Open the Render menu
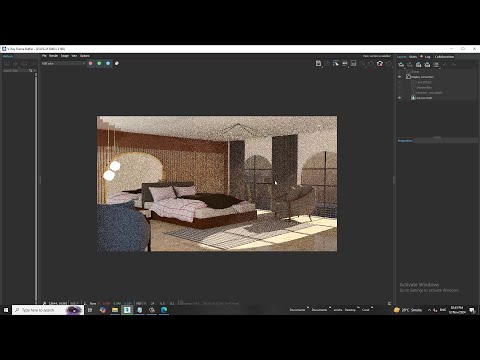480x360 pixels. point(53,56)
